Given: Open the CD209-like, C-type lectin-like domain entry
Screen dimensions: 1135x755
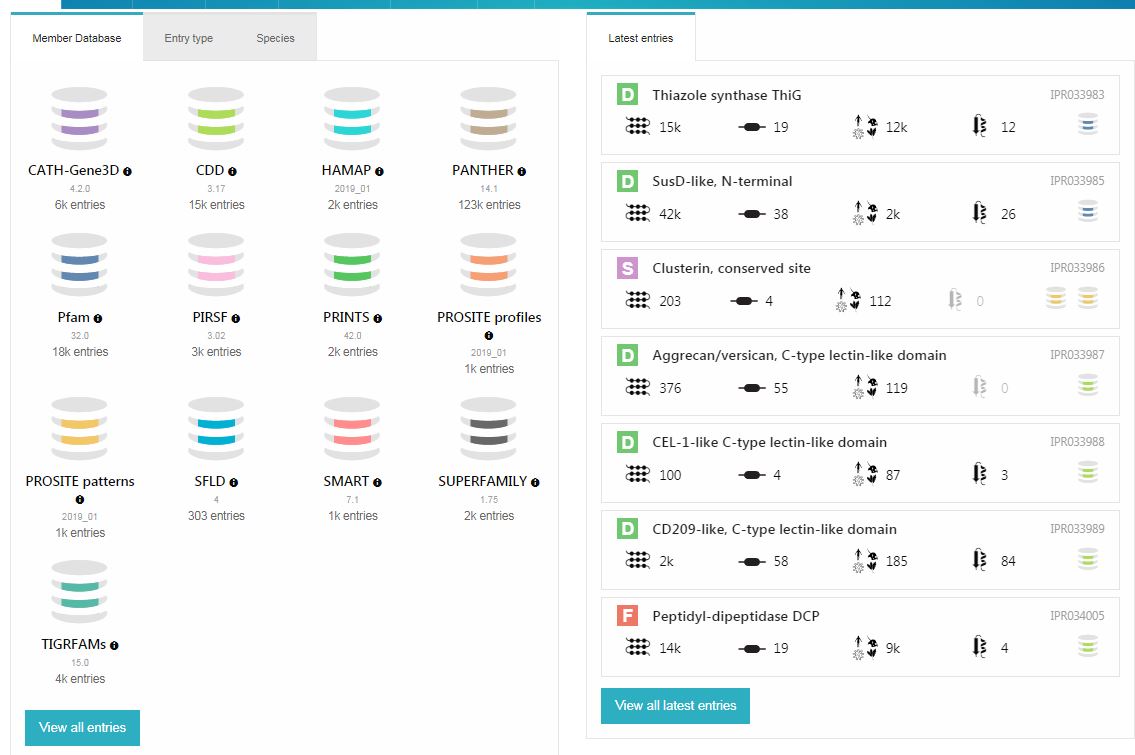Looking at the screenshot, I should [774, 528].
